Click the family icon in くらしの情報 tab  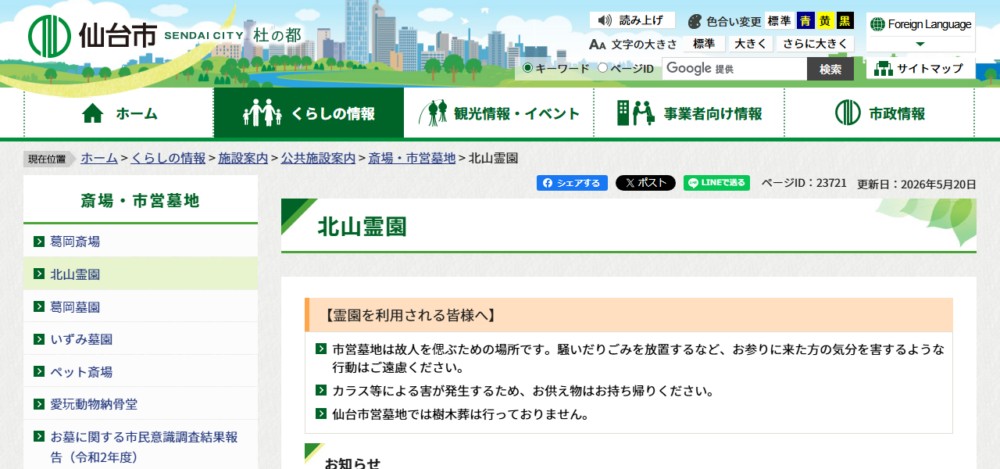click(262, 112)
